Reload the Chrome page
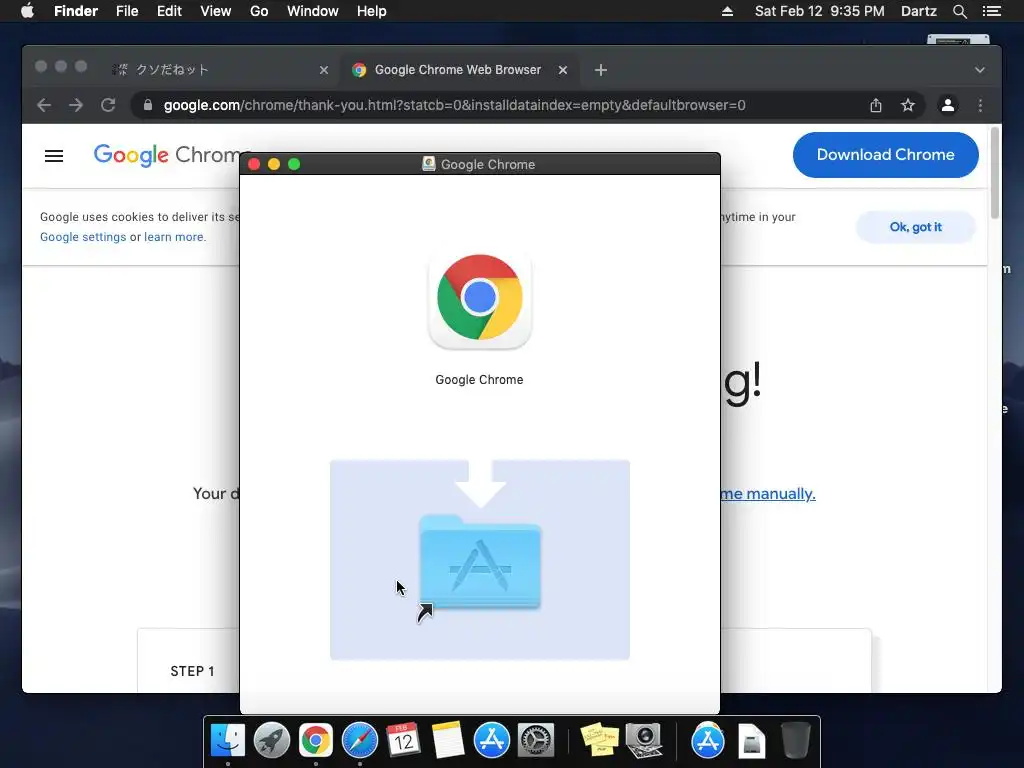This screenshot has height=768, width=1024. pyautogui.click(x=108, y=105)
